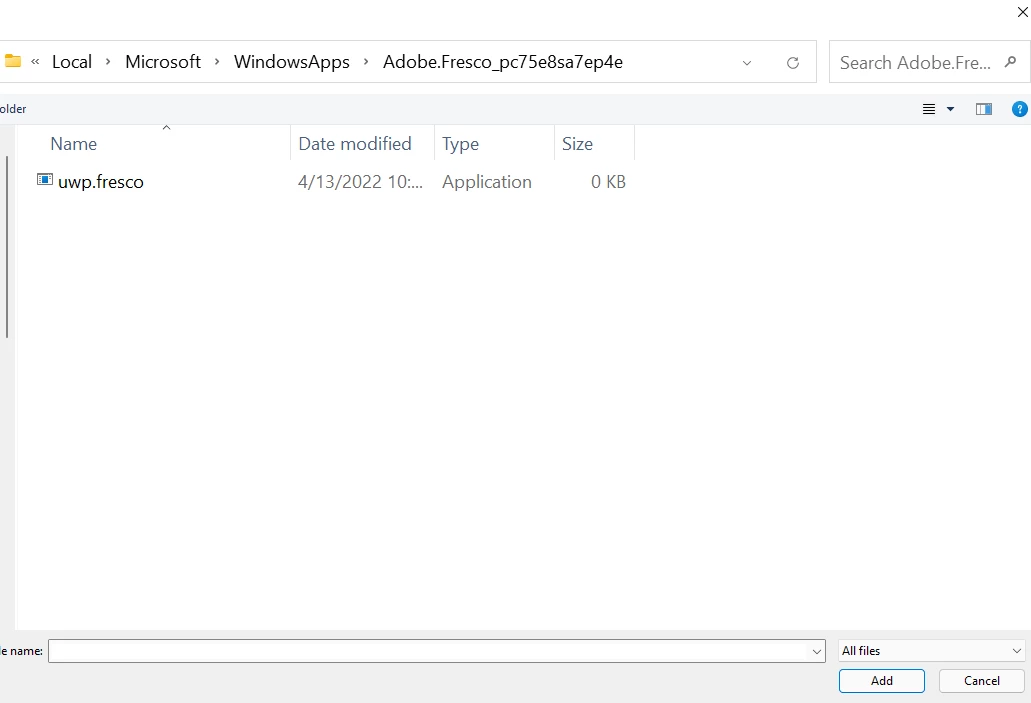Open the All files filter dropdown
Image resolution: width=1031 pixels, height=703 pixels.
tap(931, 651)
